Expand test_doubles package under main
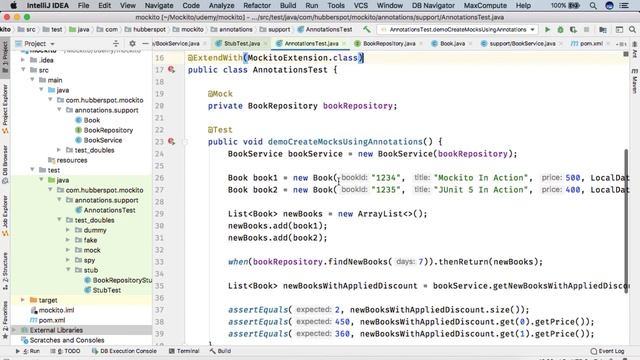 (x=59, y=150)
